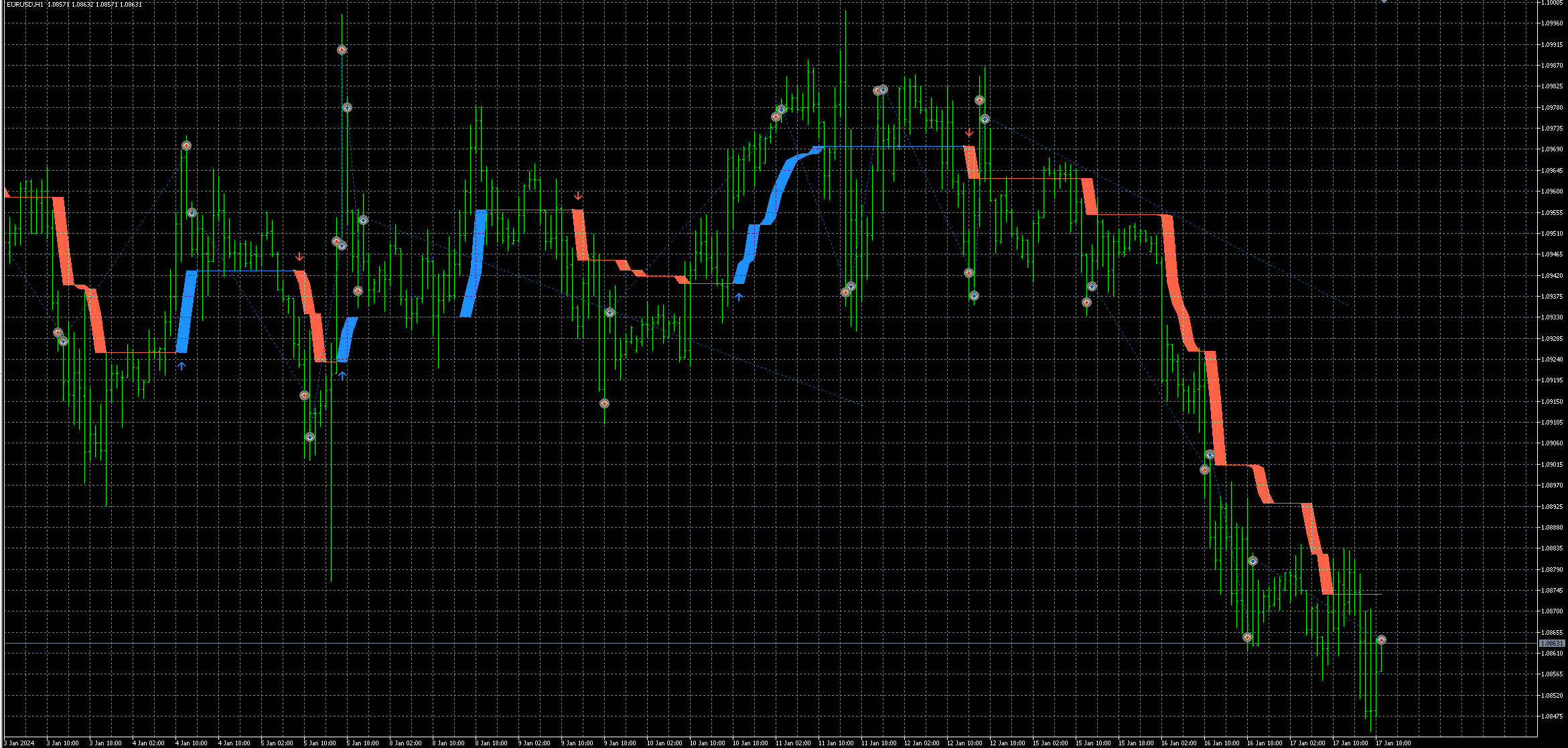Click the 17 Jan 18:00 time label
The height and width of the screenshot is (748, 1568).
pyautogui.click(x=1393, y=743)
